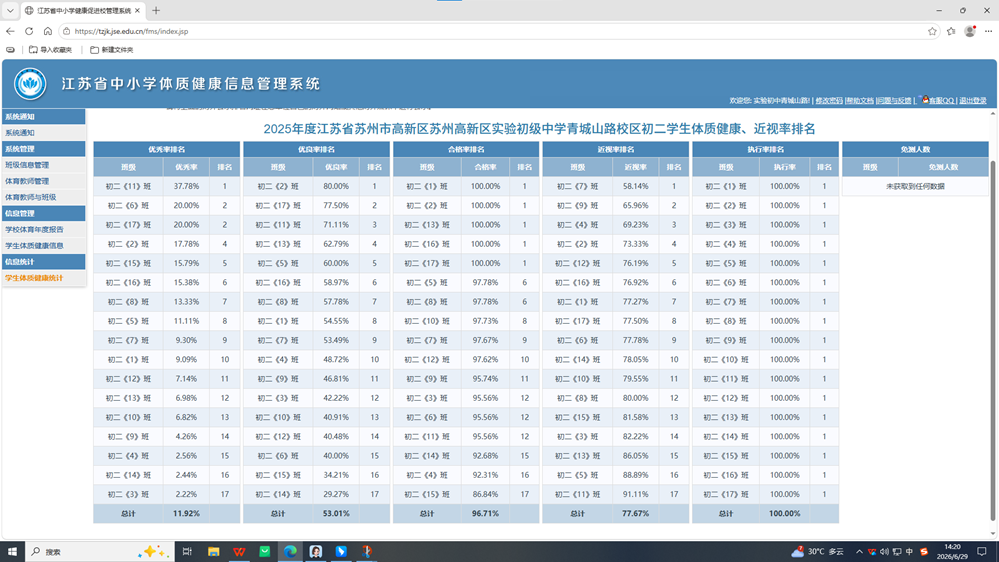Open the volume speaker tray icon
The width and height of the screenshot is (999, 562).
point(884,552)
